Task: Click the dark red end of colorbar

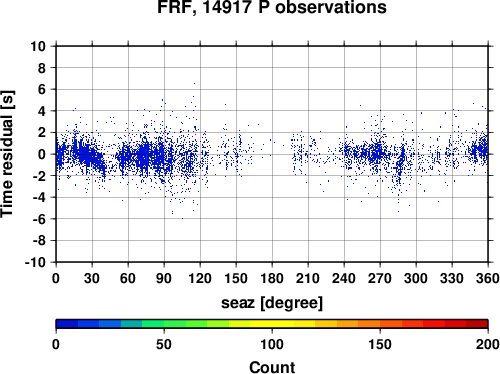Action: point(477,324)
